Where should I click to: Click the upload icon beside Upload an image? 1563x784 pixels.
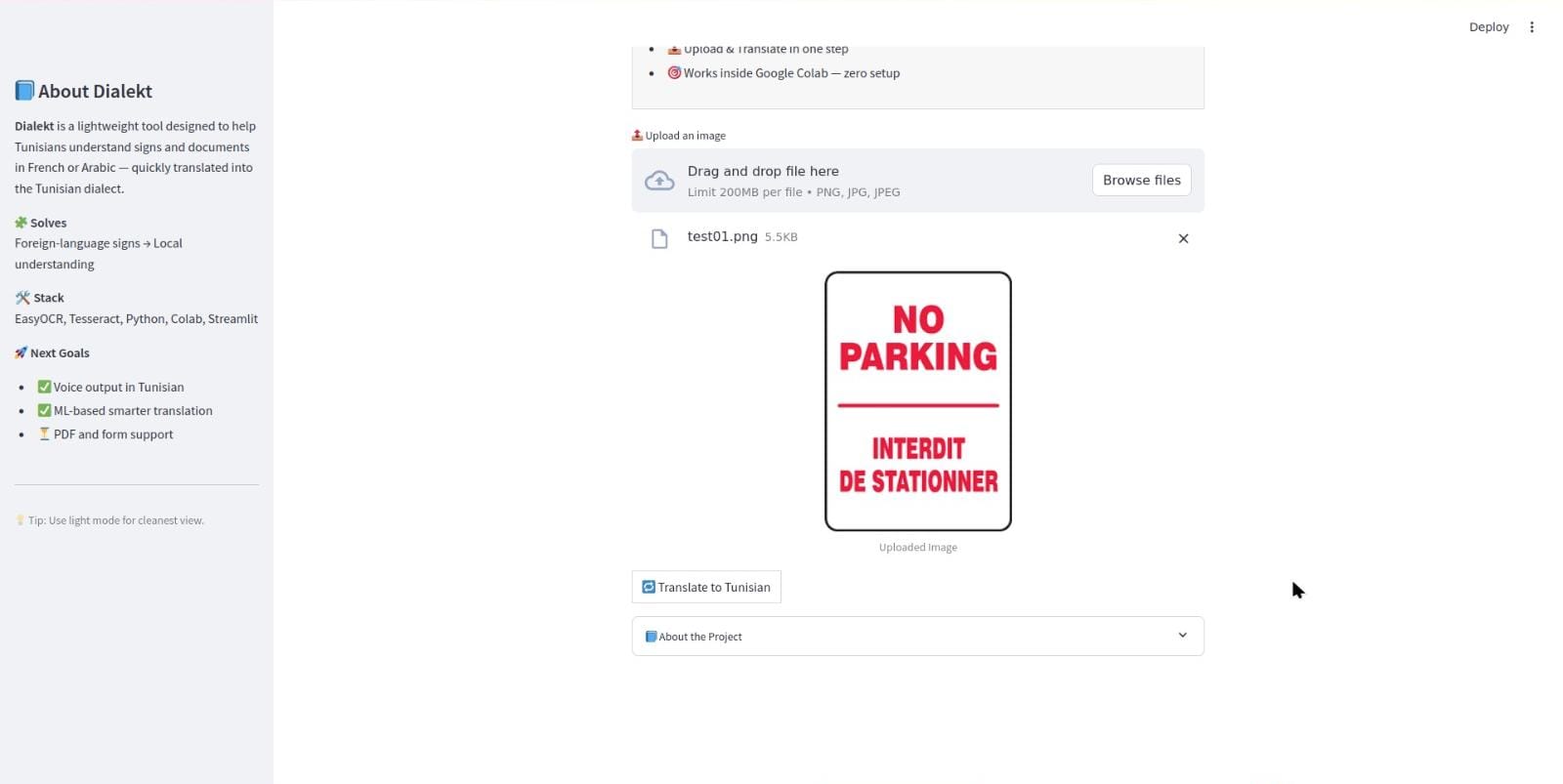[x=637, y=135]
